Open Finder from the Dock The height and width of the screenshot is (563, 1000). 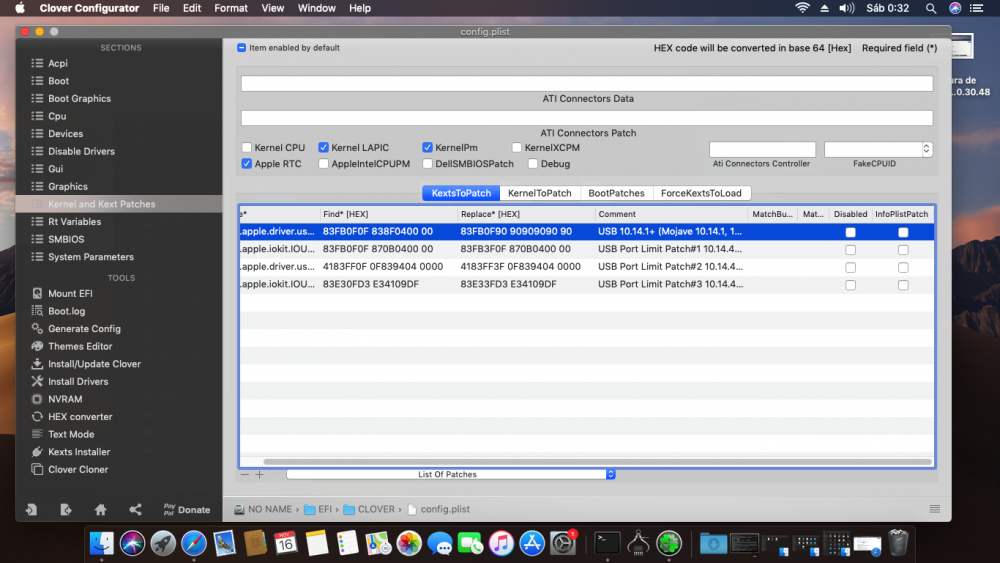[x=101, y=543]
